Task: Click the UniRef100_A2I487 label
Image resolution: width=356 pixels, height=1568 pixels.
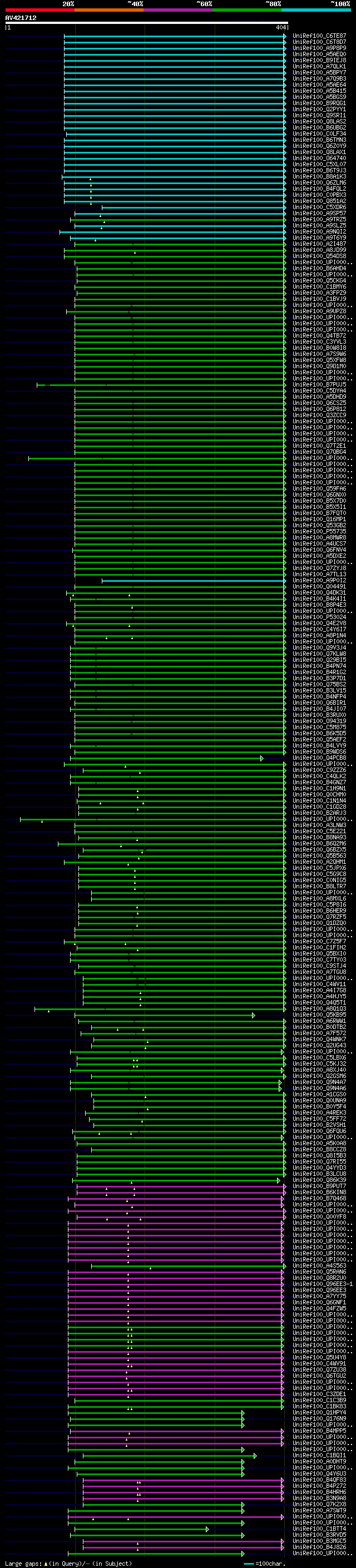Action: pyautogui.click(x=319, y=244)
